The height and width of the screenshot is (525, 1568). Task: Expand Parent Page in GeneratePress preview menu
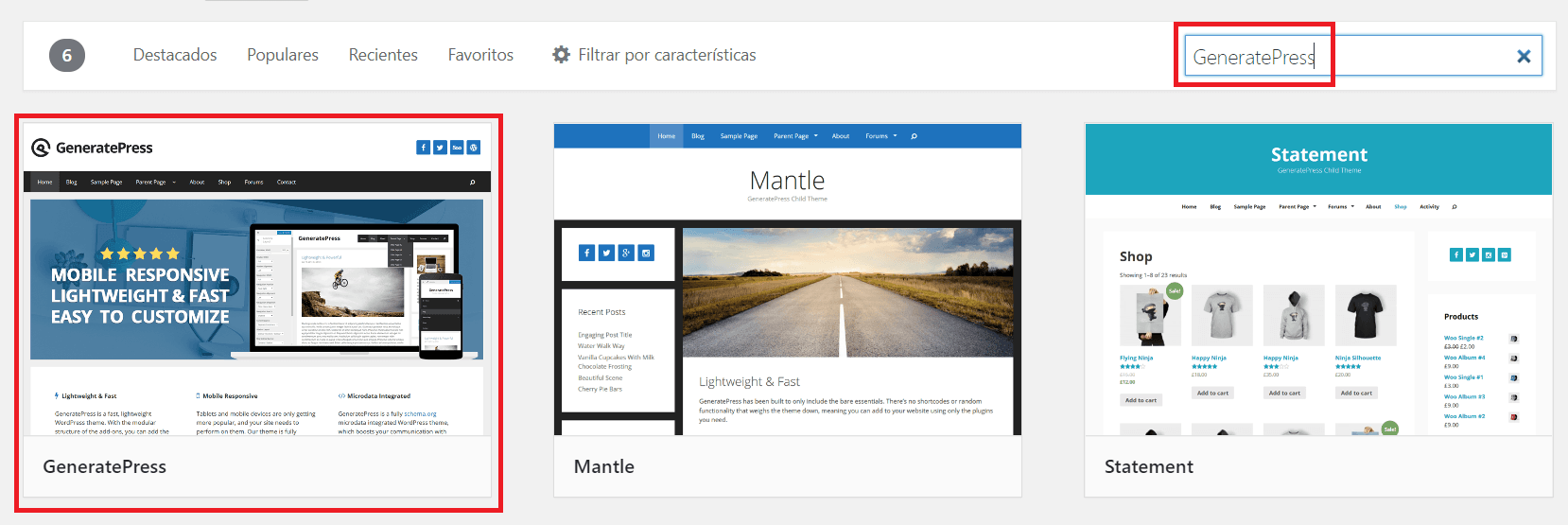155,182
